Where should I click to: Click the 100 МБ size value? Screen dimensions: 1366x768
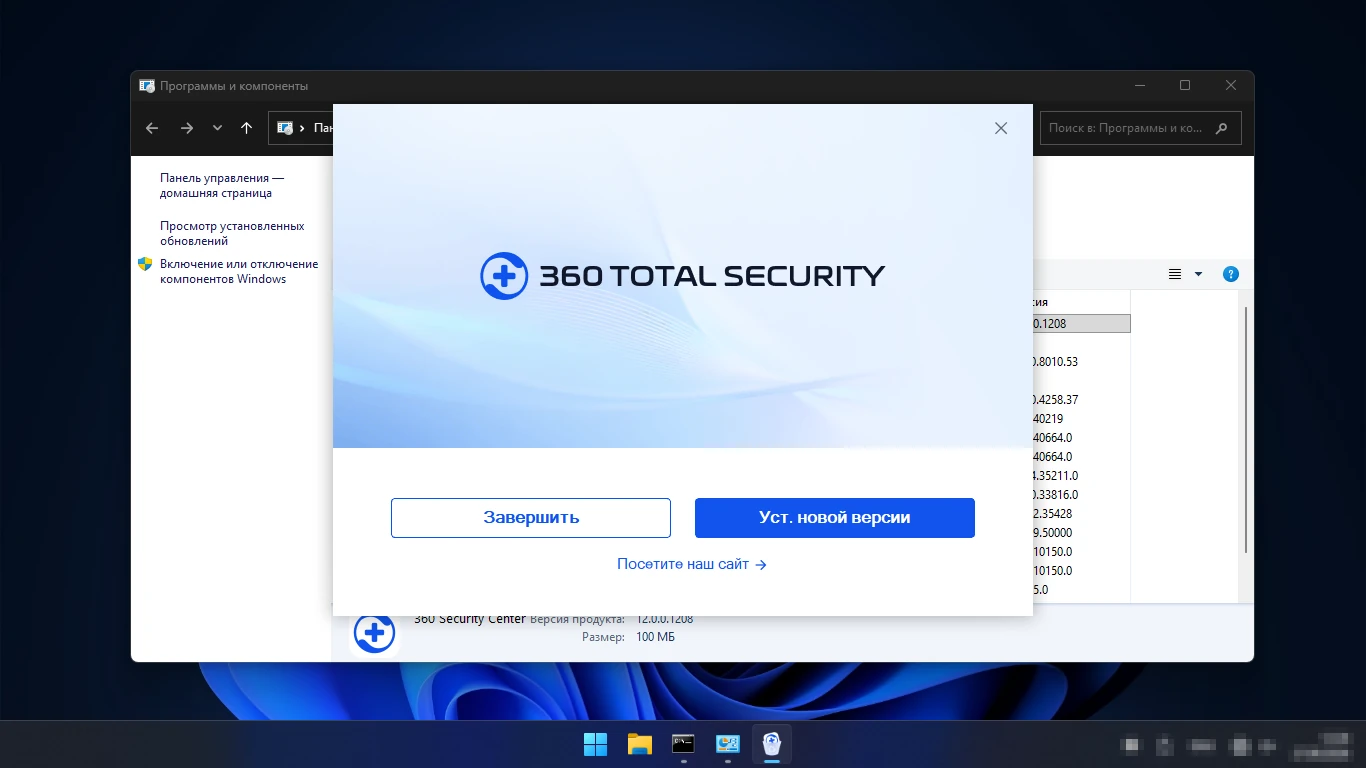(x=655, y=637)
